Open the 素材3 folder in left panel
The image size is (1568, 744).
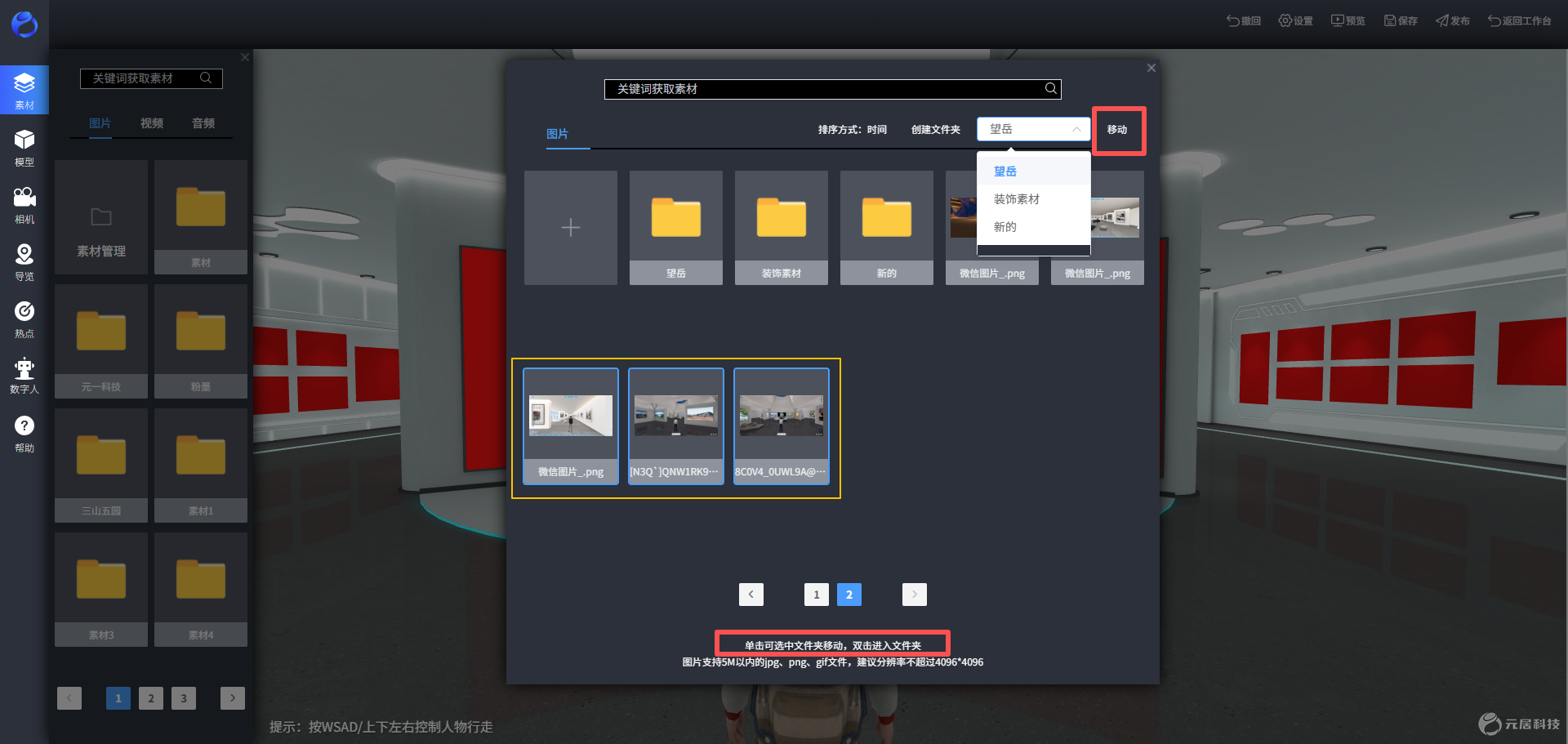click(x=101, y=590)
